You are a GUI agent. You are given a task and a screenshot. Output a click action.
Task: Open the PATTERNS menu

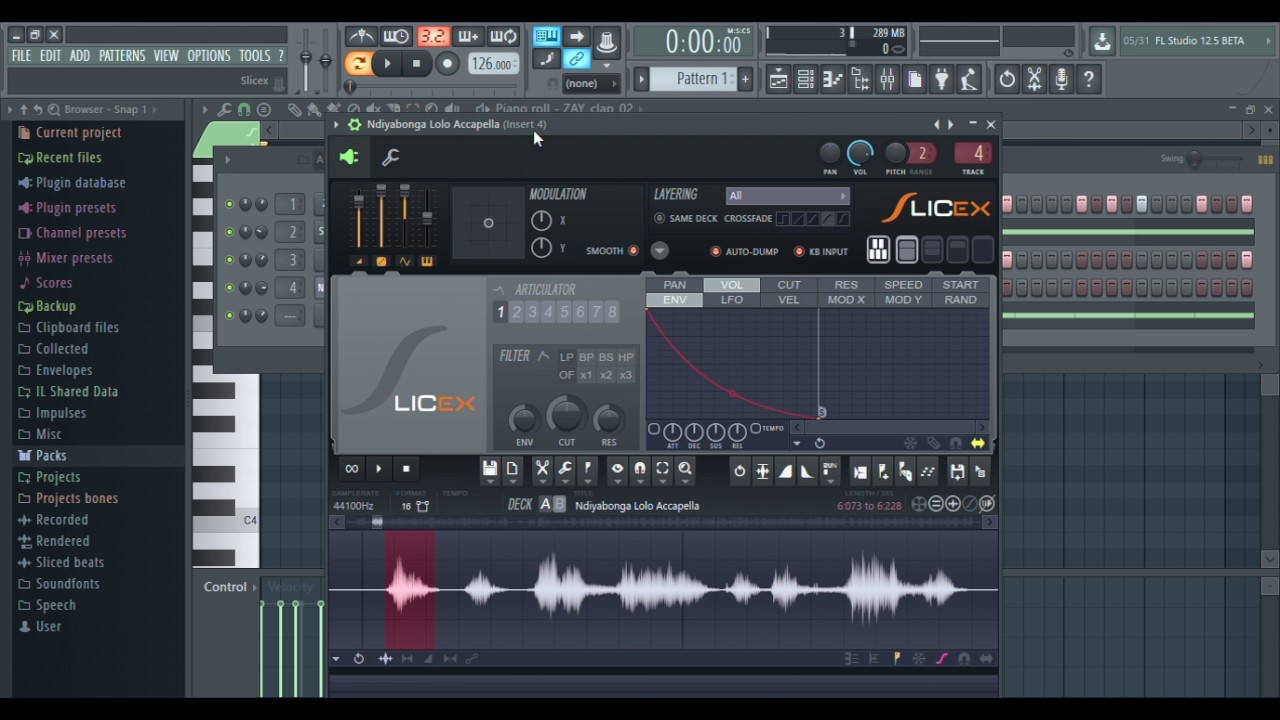click(x=122, y=55)
